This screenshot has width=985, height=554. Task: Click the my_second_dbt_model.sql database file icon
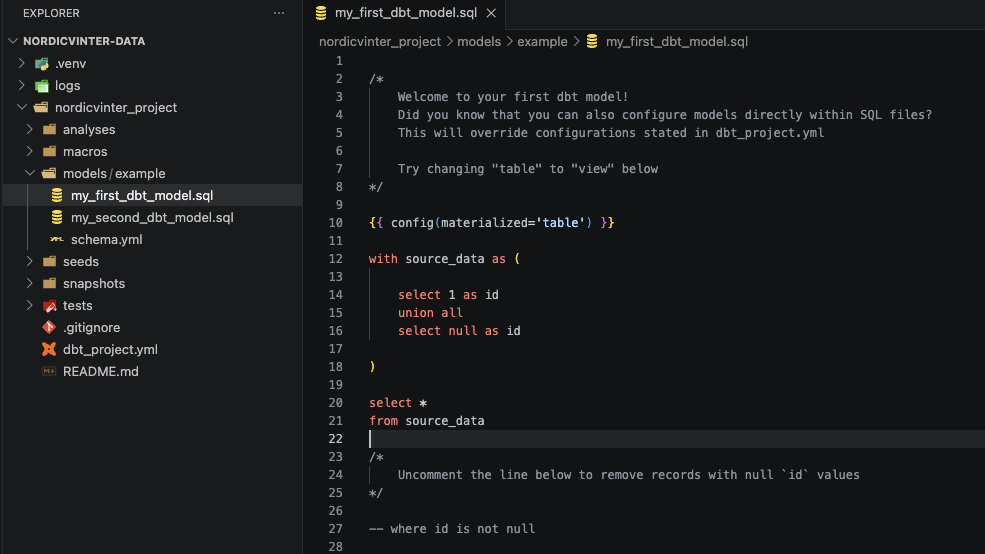tap(57, 217)
